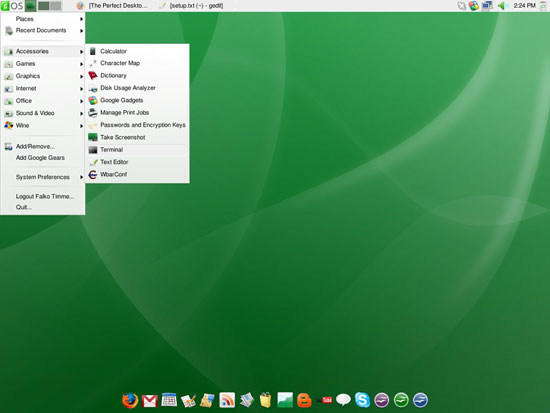Click the gOS main menu button
Image resolution: width=550 pixels, height=413 pixels.
point(12,6)
